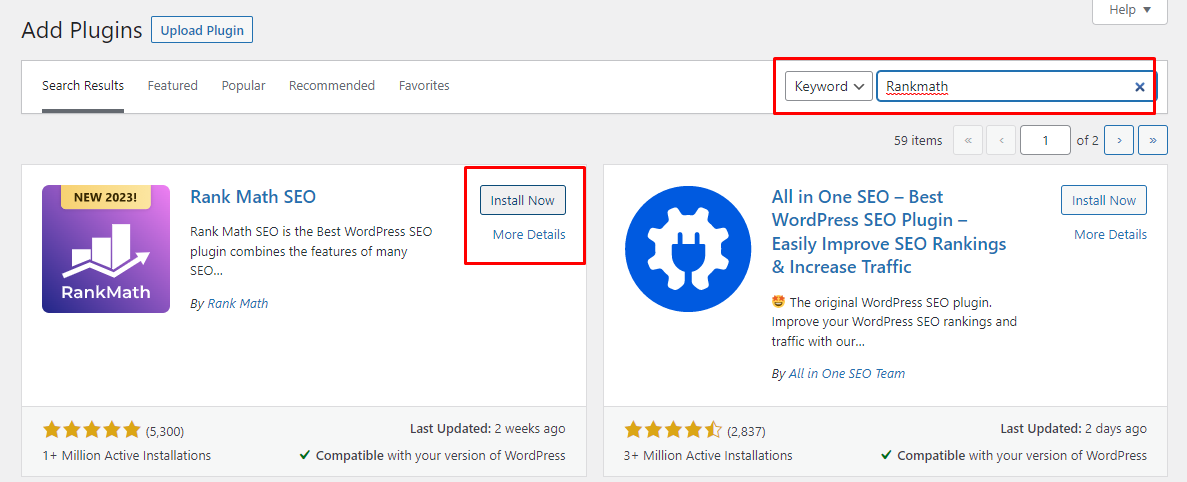Open the Rank Math author link

238,303
